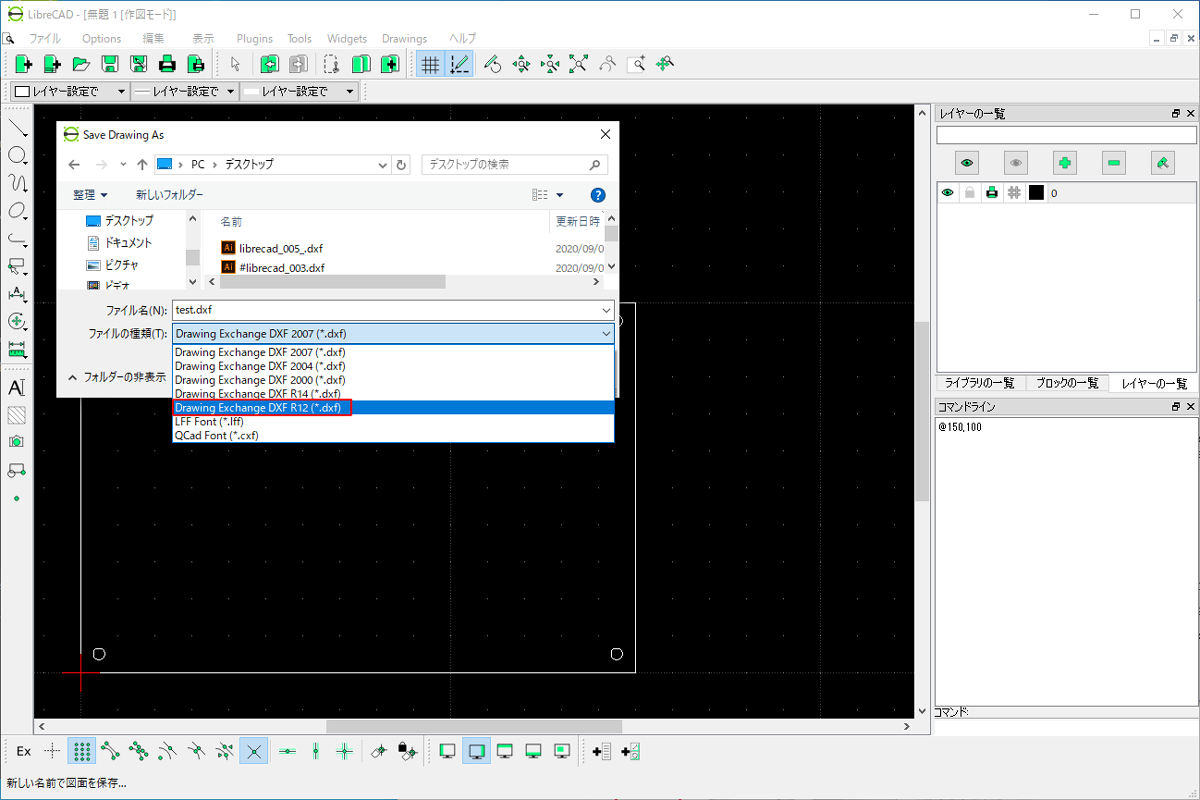
Task: Select the Line tool in left toolbar
Action: pyautogui.click(x=17, y=128)
